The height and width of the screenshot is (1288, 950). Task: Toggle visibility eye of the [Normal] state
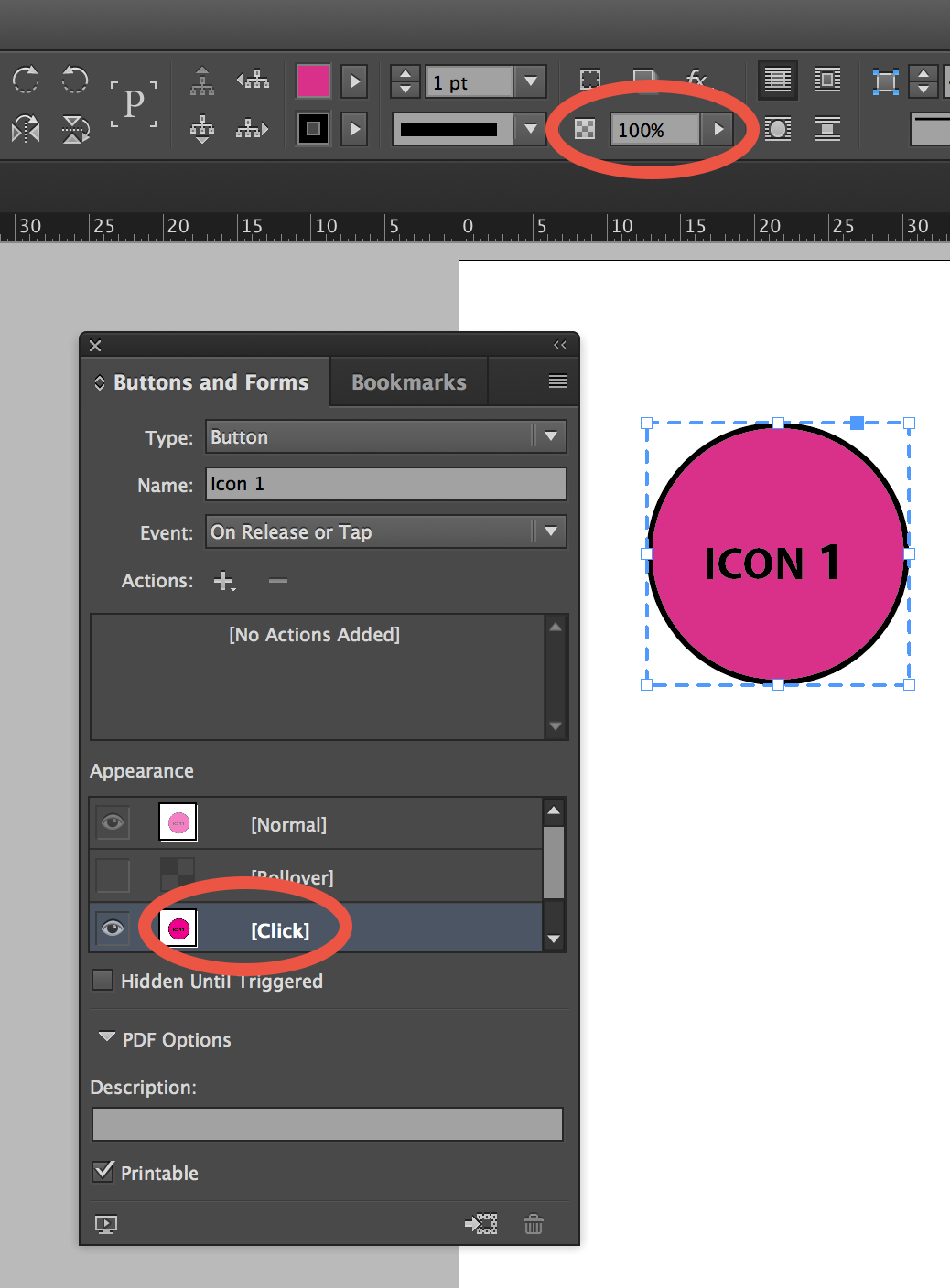point(113,822)
